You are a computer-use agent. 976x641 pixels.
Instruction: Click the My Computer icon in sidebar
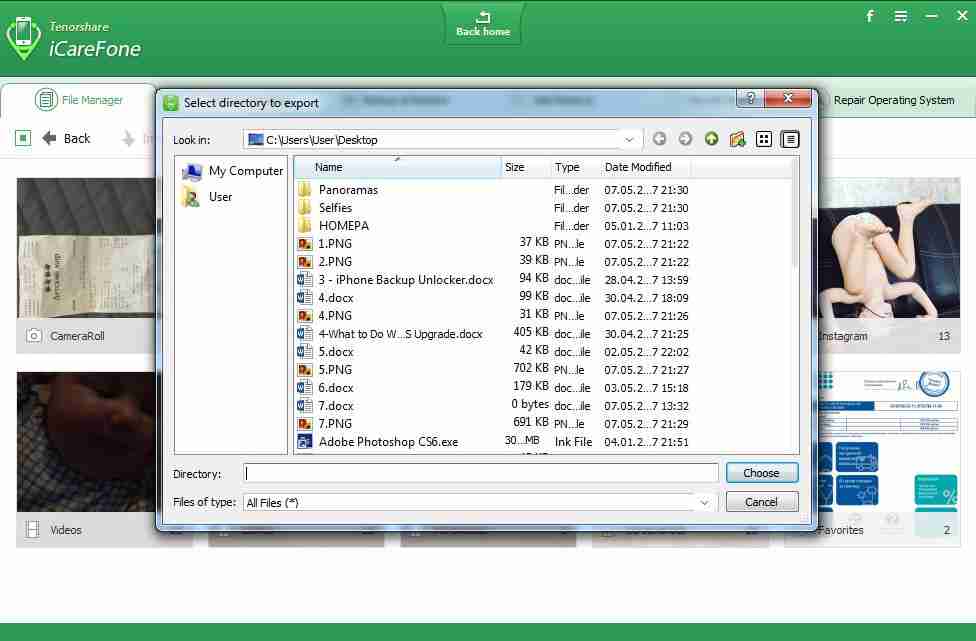(192, 171)
